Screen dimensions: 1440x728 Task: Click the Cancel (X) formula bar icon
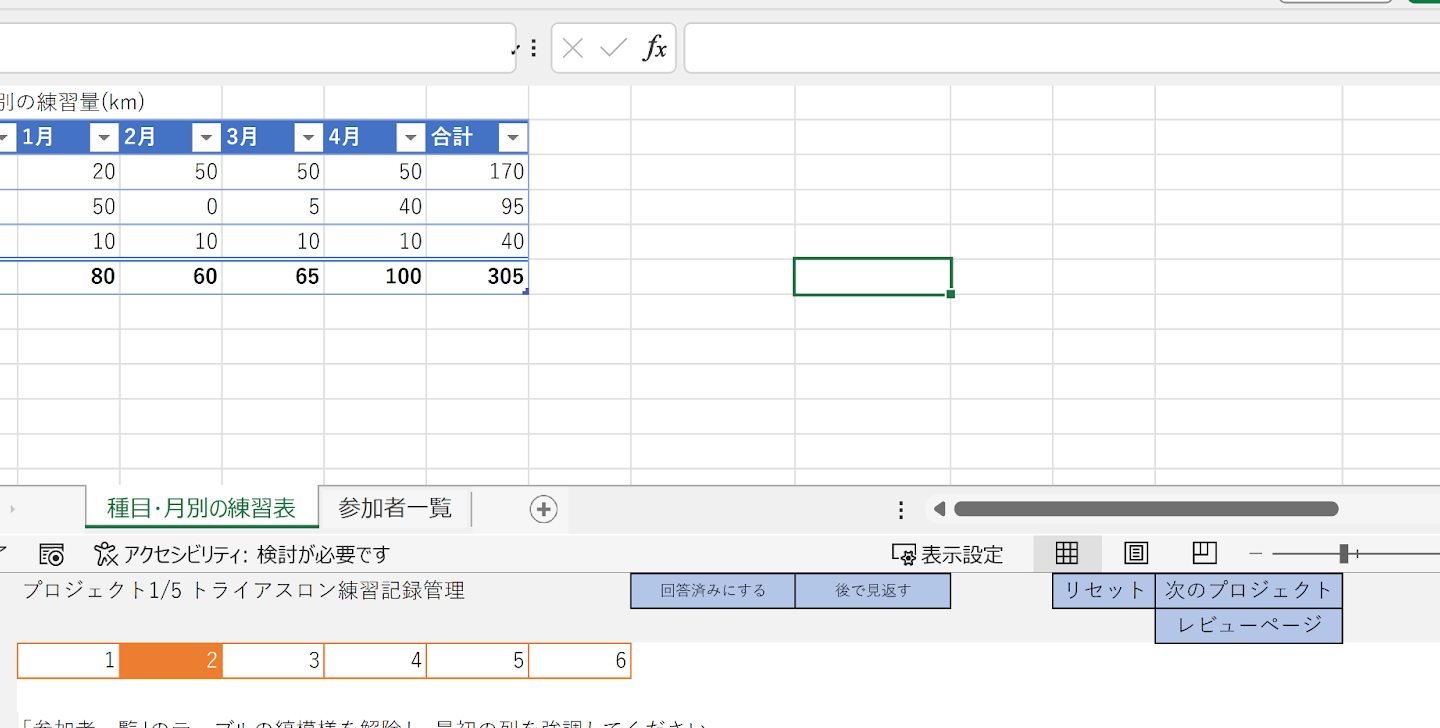tap(573, 48)
